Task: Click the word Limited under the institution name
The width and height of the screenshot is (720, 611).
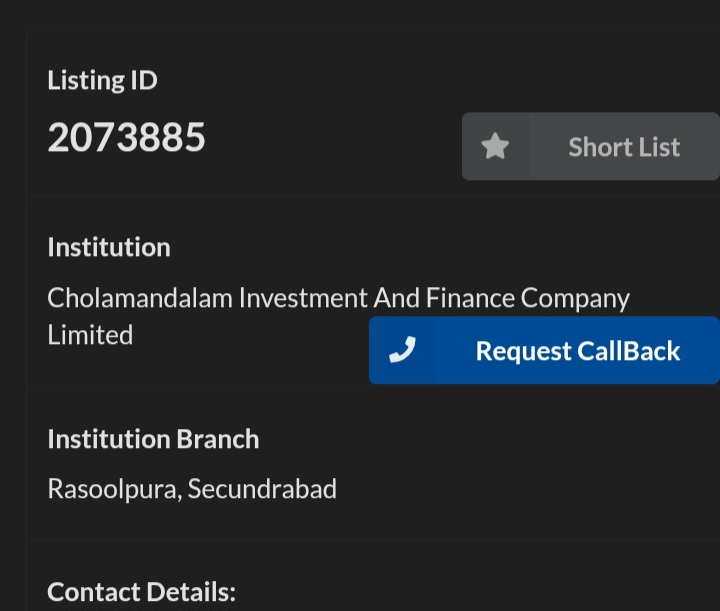Action: pos(90,335)
